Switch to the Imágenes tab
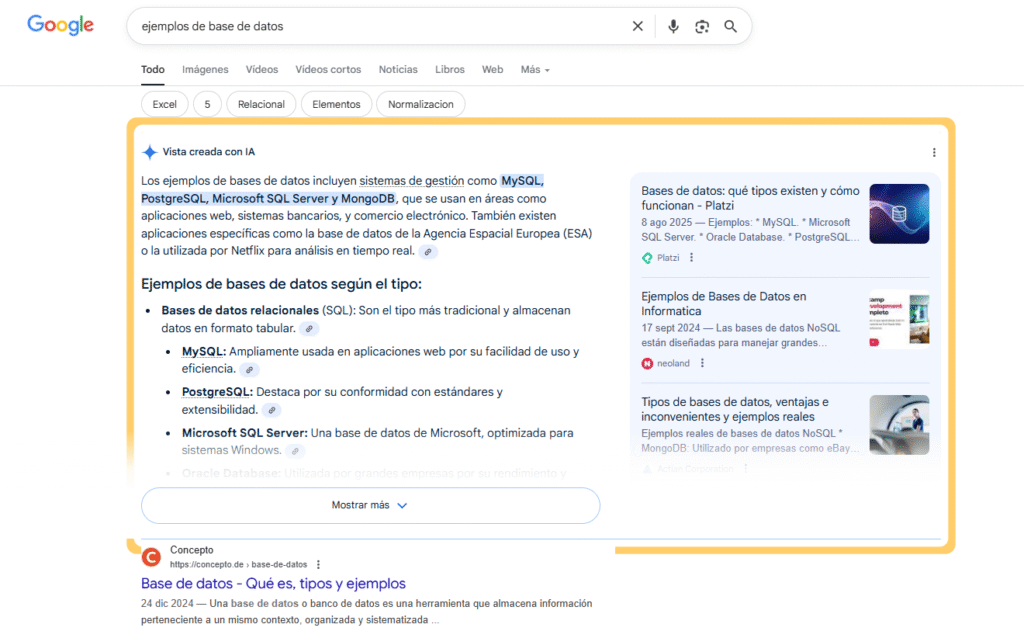1024x638 pixels. coord(205,70)
